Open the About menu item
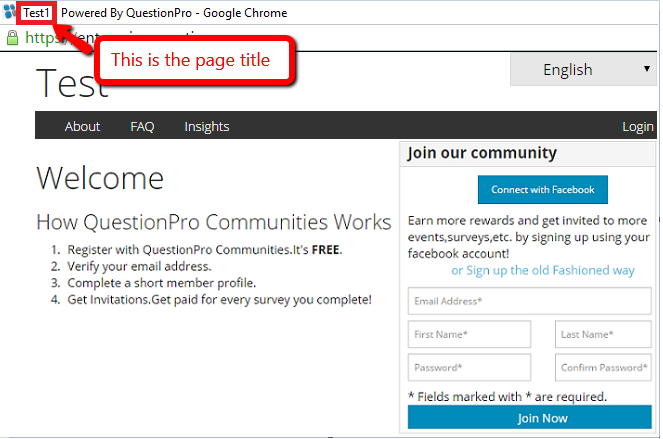This screenshot has width=663, height=439. (82, 126)
